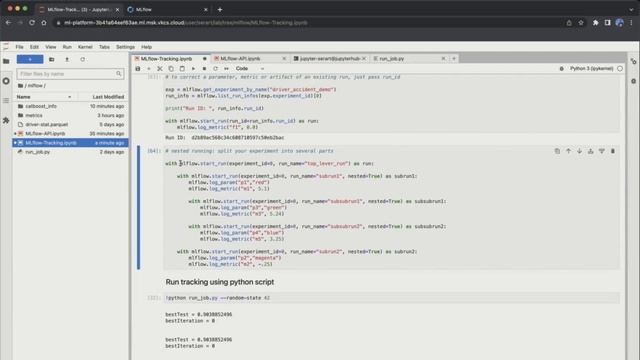Open the File menu
Screen dimensions: 640x360
coord(19,47)
